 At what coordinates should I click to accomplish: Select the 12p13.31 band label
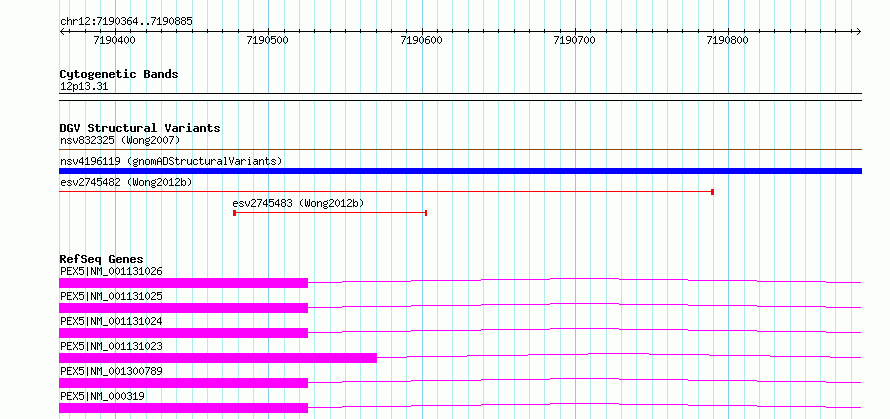click(x=84, y=87)
